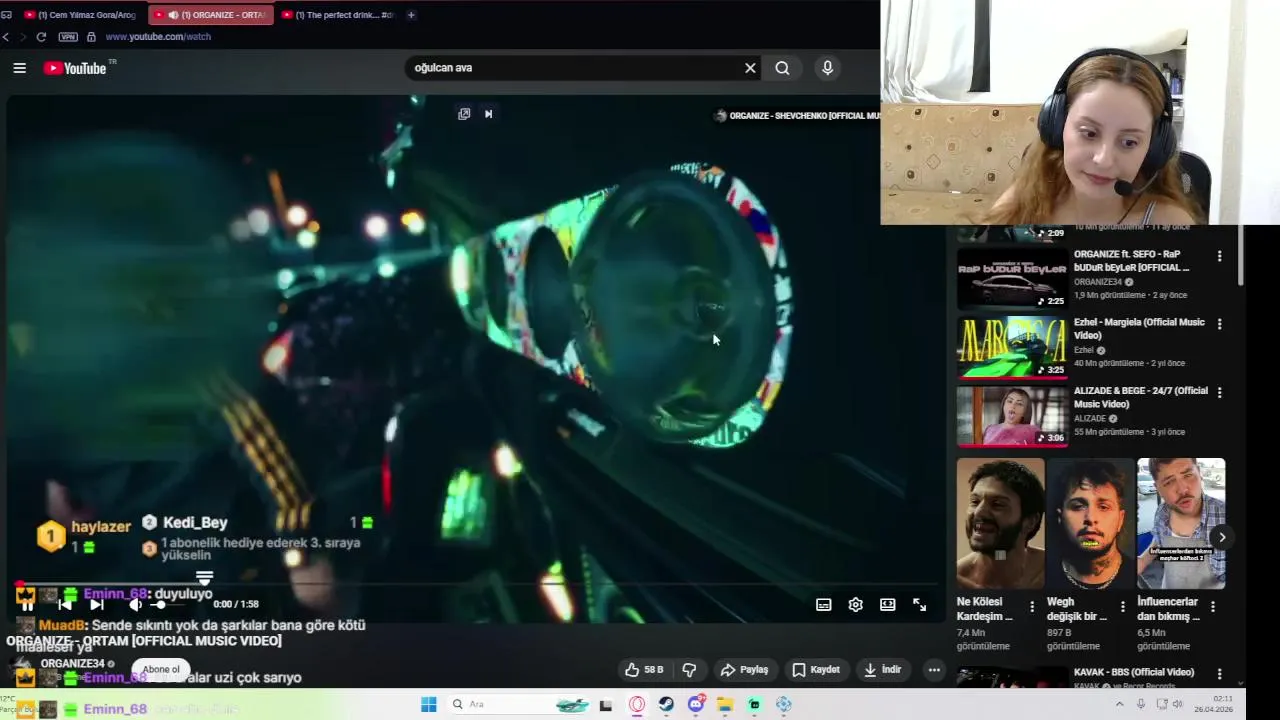Open the Influencerlar dan bıkmış short

point(1181,524)
